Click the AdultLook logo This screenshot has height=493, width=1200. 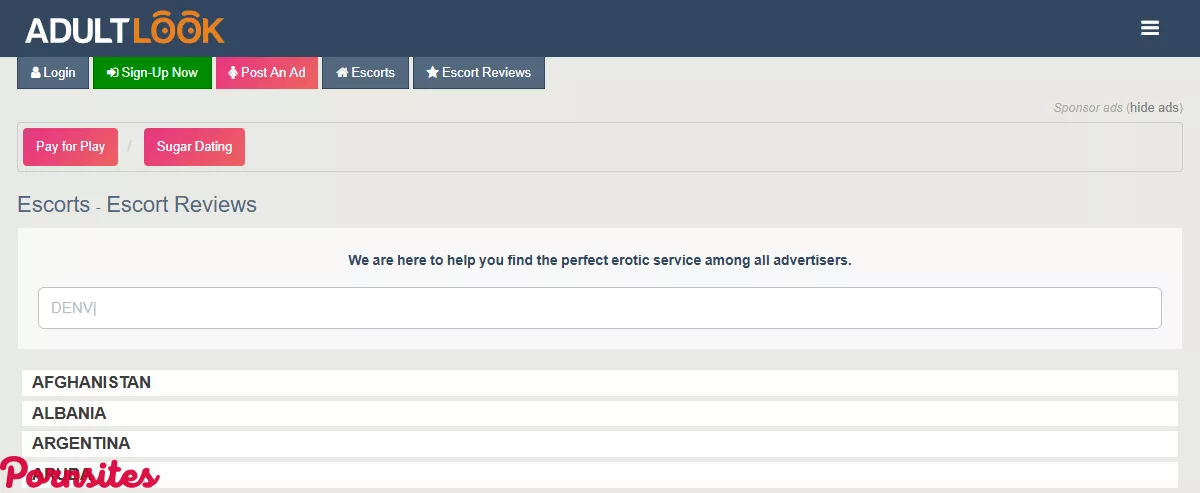click(x=125, y=30)
